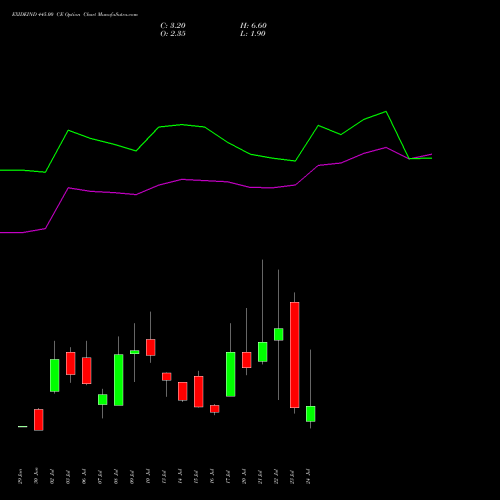Click the 30 Jun date label on axis
This screenshot has height=500, width=500.
[x=36, y=477]
